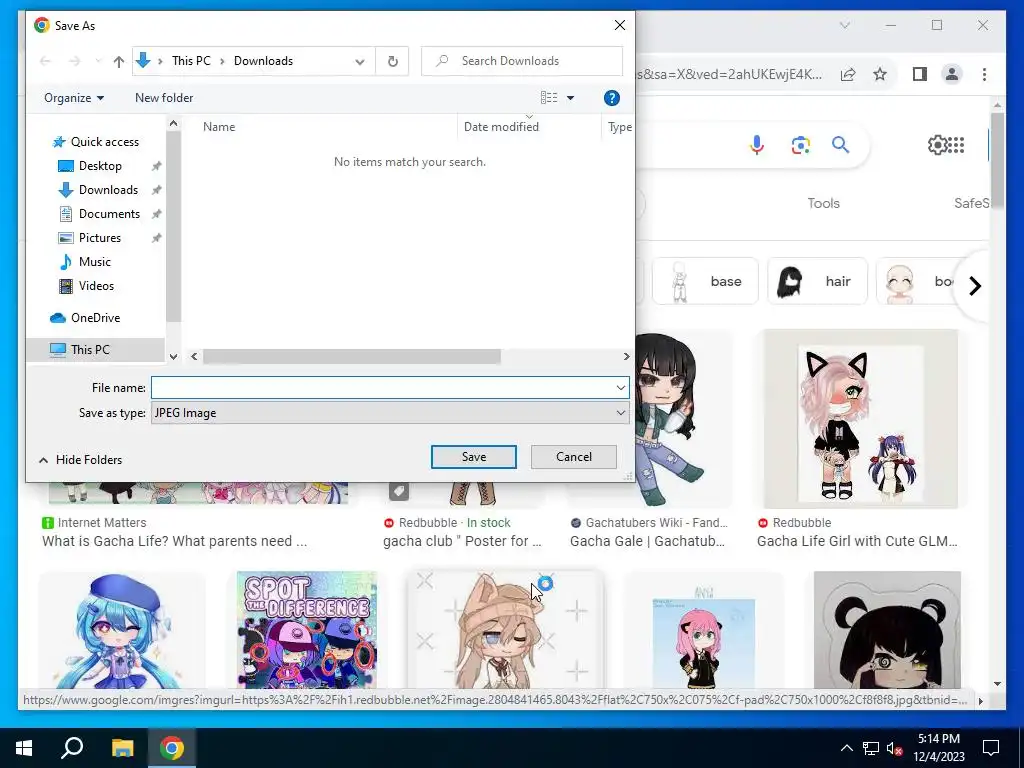Click Google Lens search by image icon

[x=801, y=144]
